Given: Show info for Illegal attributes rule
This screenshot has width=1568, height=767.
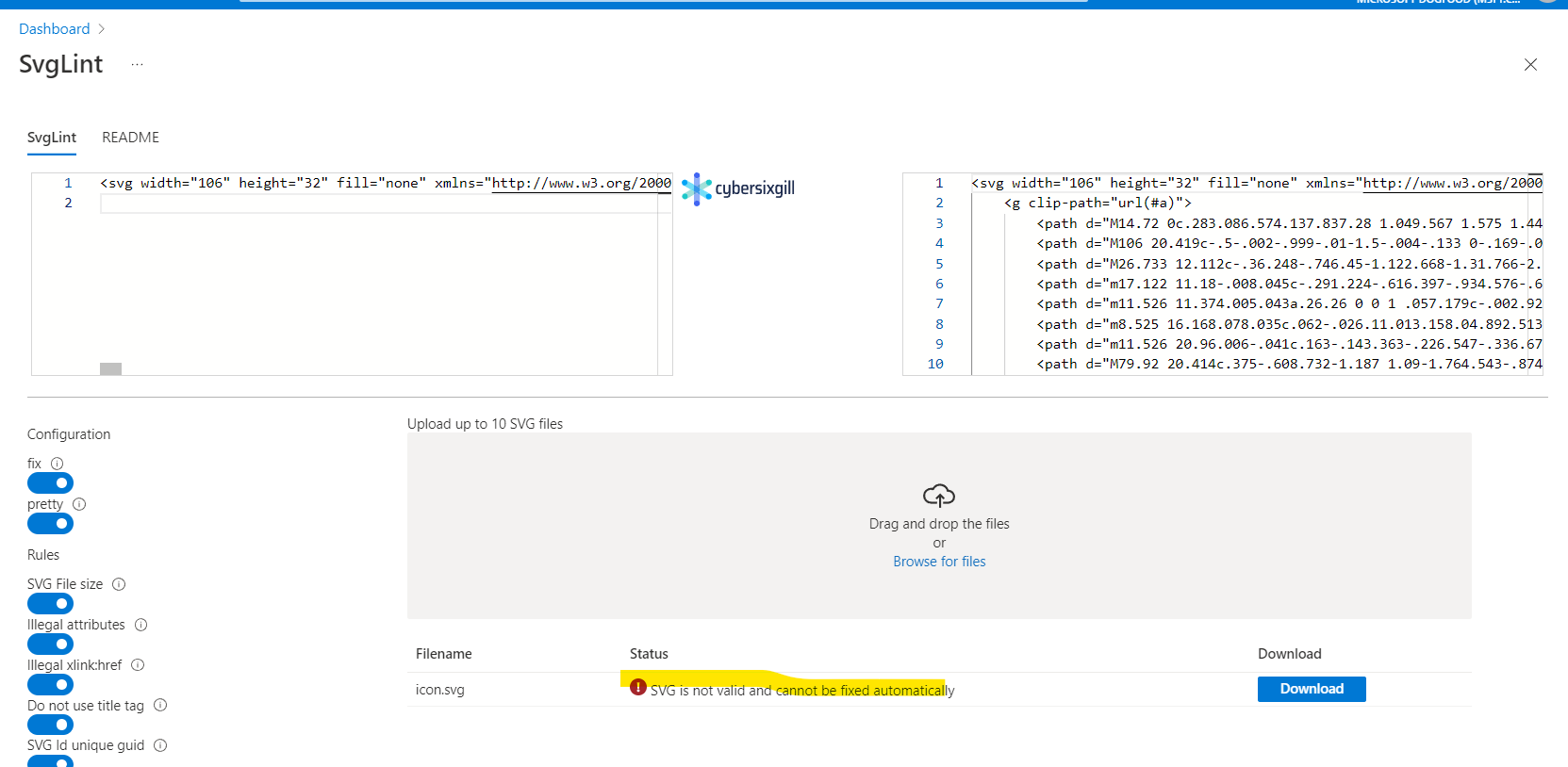Looking at the screenshot, I should click(x=141, y=625).
